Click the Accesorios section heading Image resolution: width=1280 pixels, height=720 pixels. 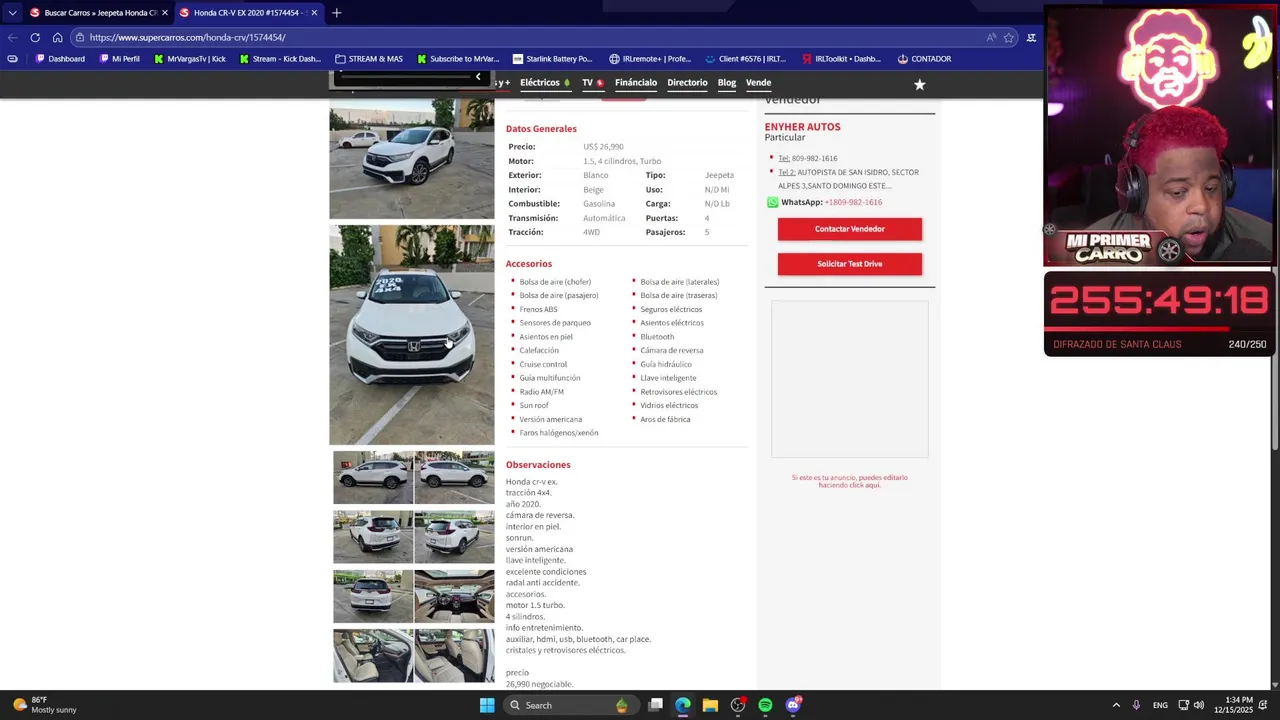(x=529, y=264)
